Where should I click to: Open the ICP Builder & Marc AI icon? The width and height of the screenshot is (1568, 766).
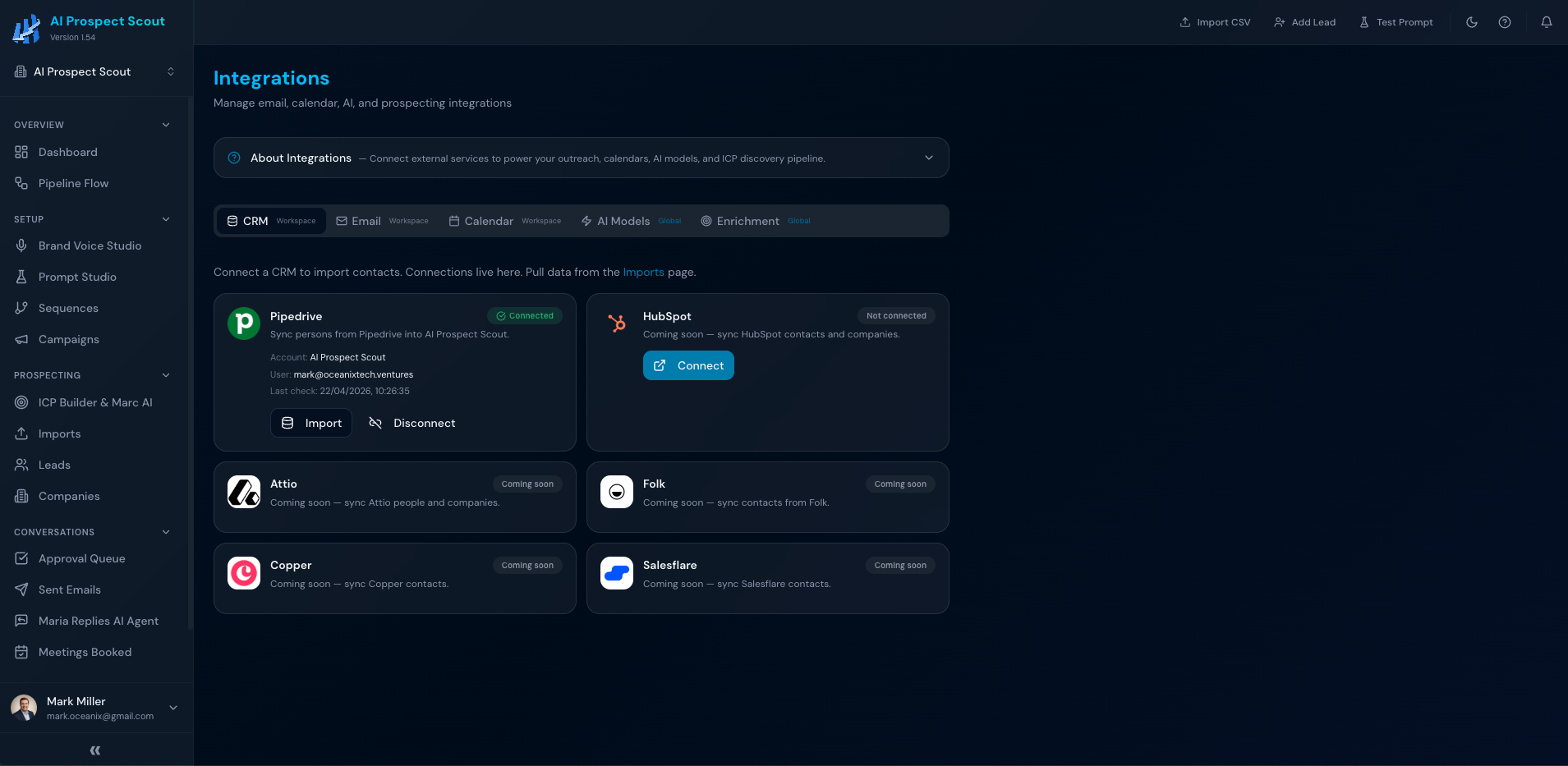(21, 402)
